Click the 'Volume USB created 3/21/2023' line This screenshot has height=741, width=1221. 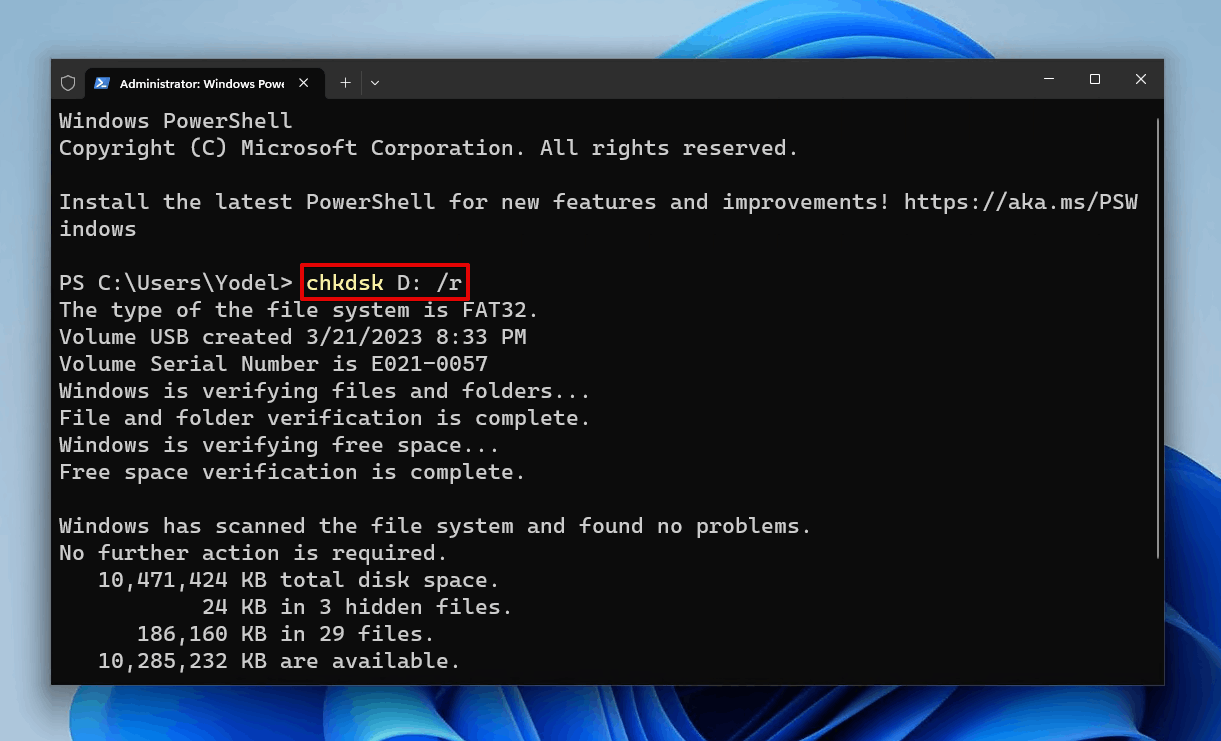[293, 337]
